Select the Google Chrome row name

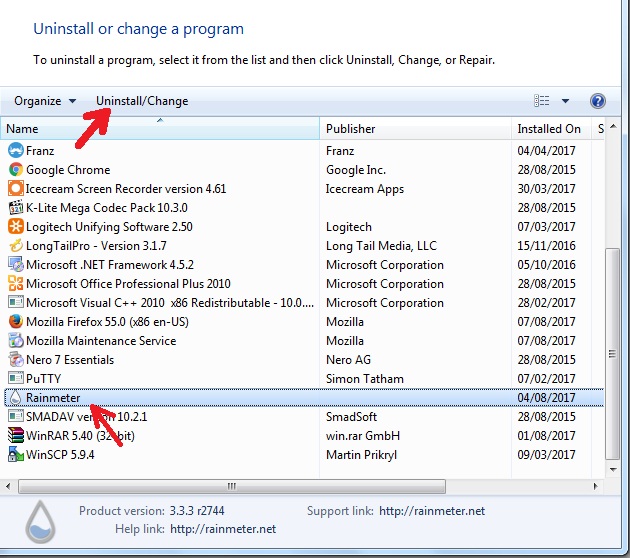(x=68, y=170)
